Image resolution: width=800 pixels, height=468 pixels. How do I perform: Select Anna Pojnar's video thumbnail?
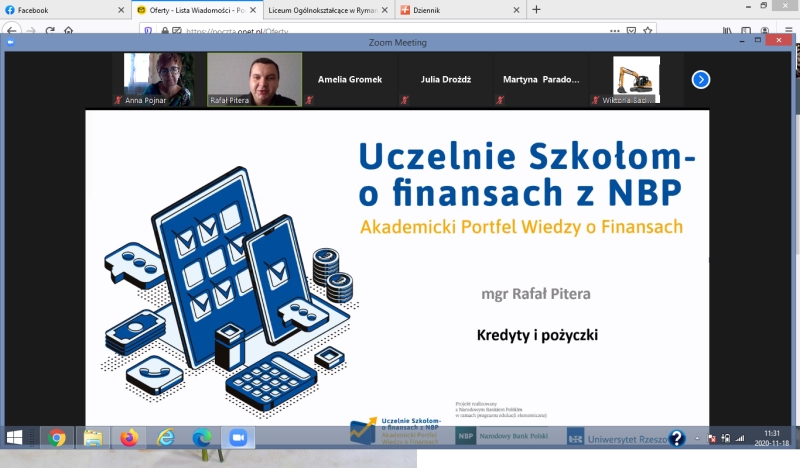tap(158, 79)
